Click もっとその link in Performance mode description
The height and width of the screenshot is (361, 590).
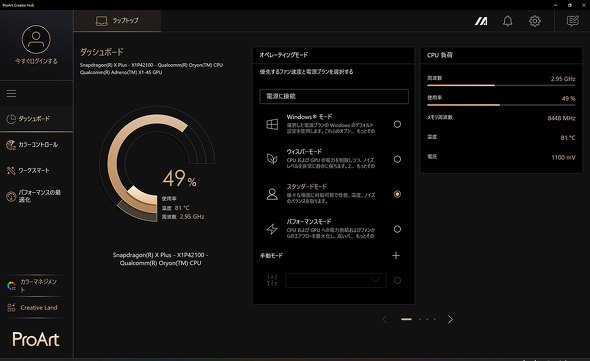[x=366, y=236]
